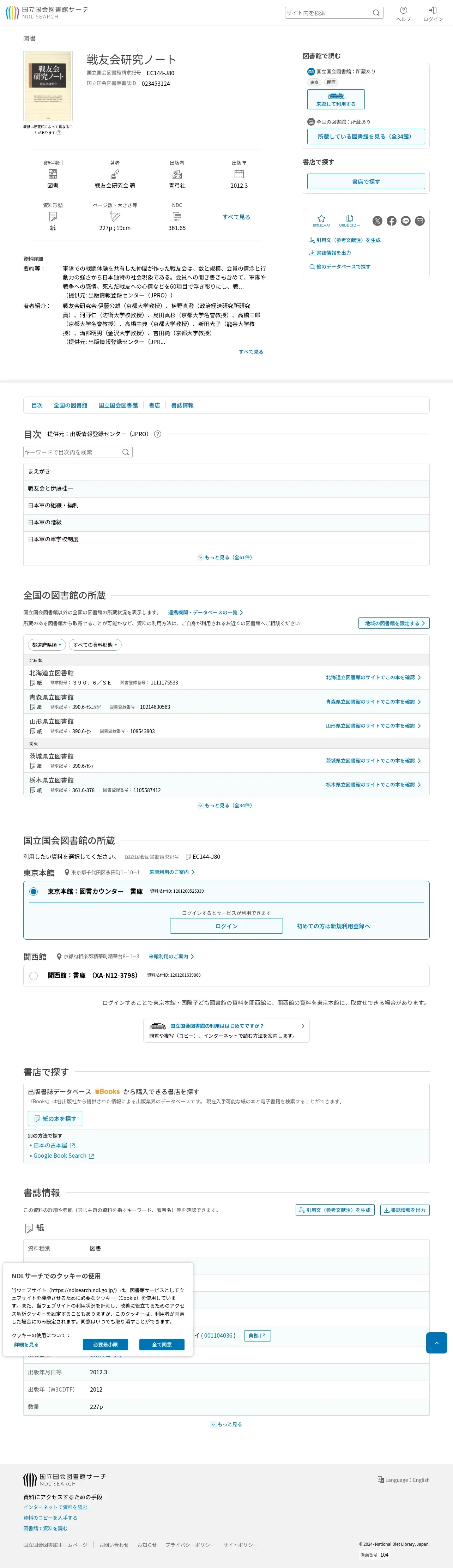The image size is (453, 1568).
Task: Click the Language: English icon in footer
Action: click(x=381, y=1480)
